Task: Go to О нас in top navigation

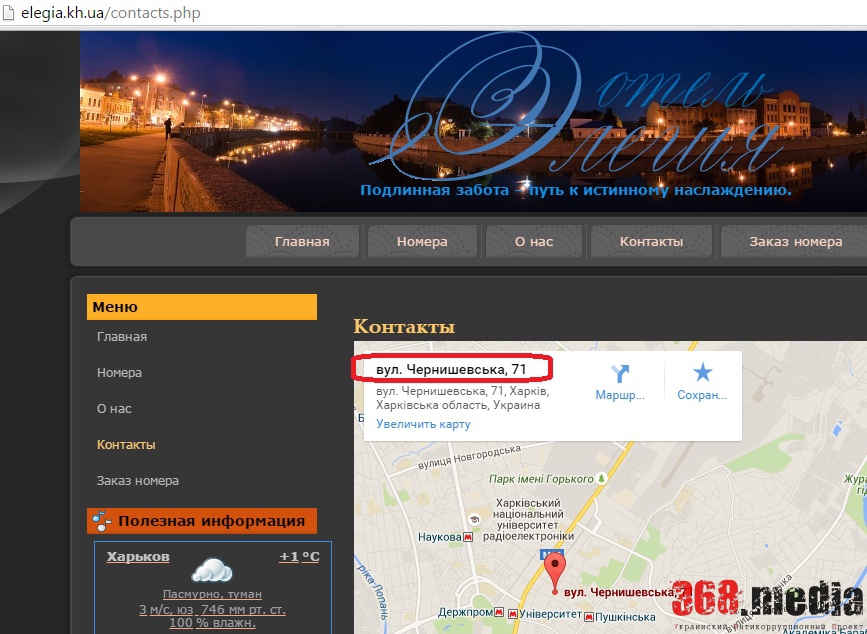Action: (533, 241)
